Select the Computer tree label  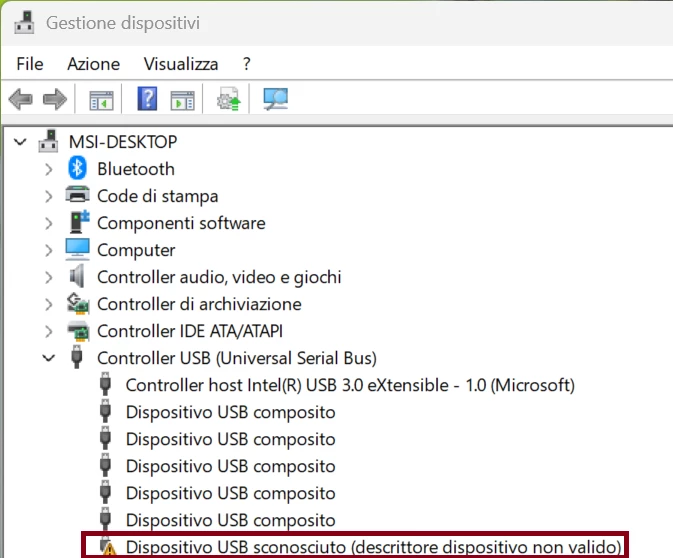pyautogui.click(x=136, y=250)
